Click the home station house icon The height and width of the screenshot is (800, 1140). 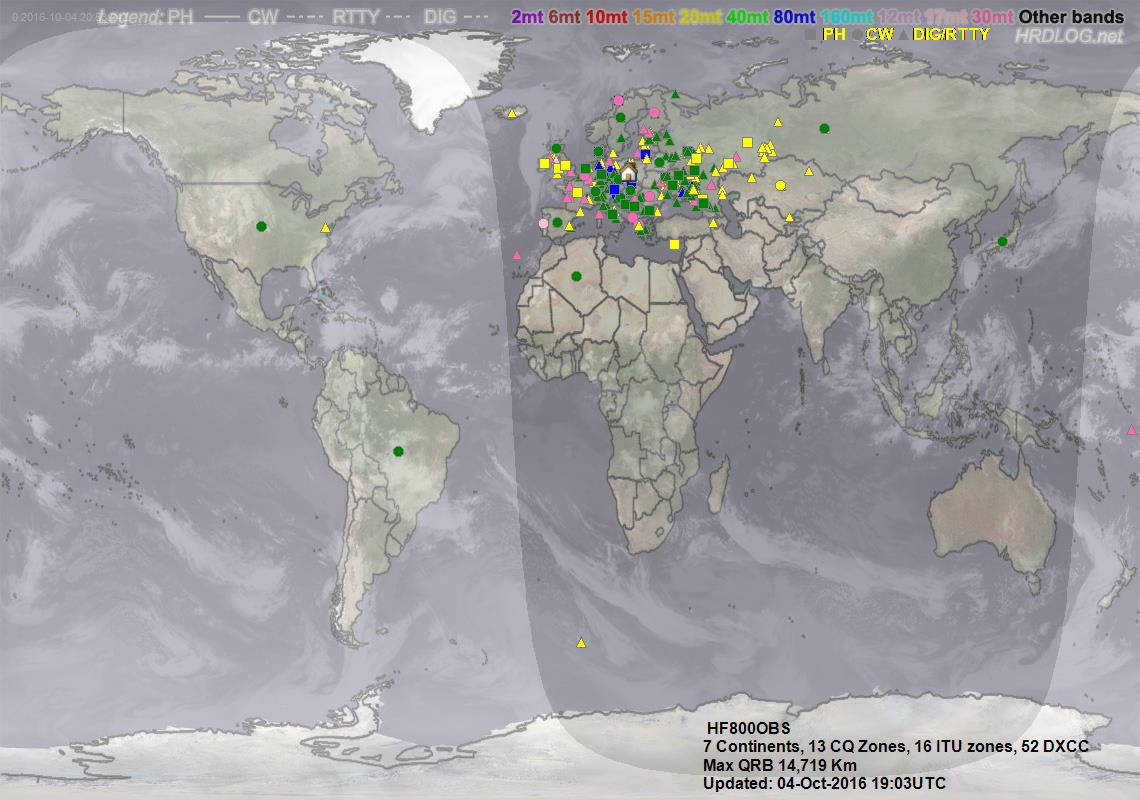tap(628, 174)
